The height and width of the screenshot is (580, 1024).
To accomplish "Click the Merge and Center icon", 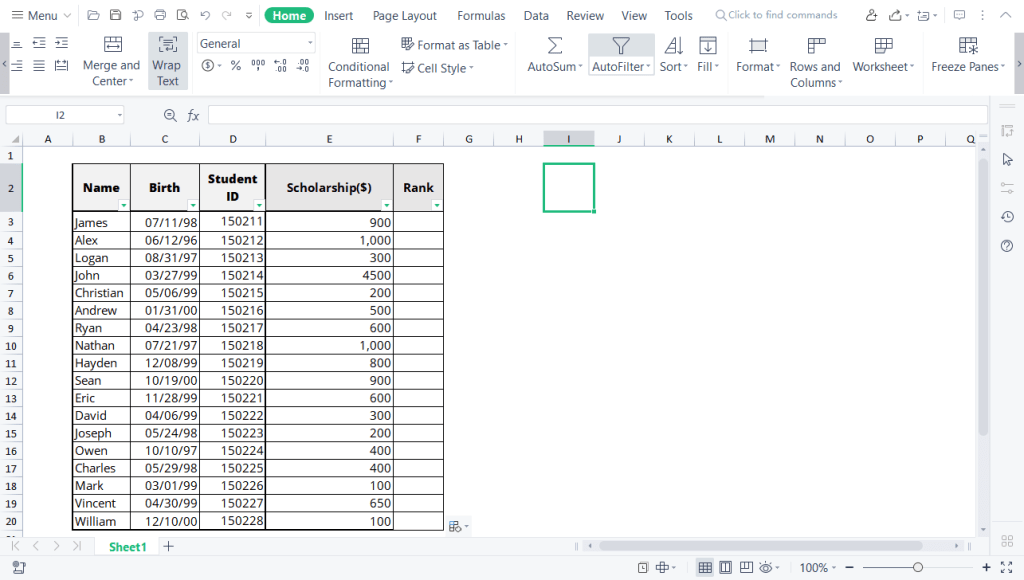I will tap(112, 45).
